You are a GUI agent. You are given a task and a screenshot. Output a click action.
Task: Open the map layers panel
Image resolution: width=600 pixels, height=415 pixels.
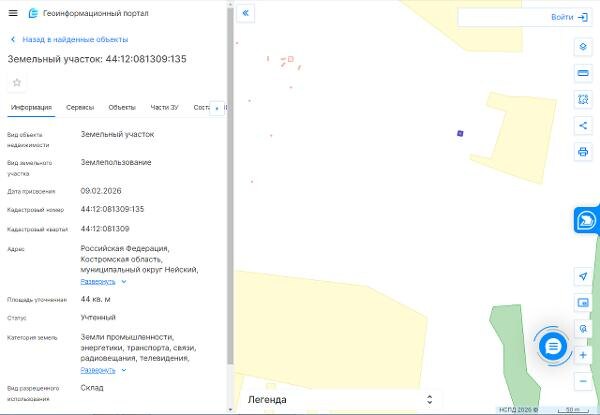pos(583,47)
